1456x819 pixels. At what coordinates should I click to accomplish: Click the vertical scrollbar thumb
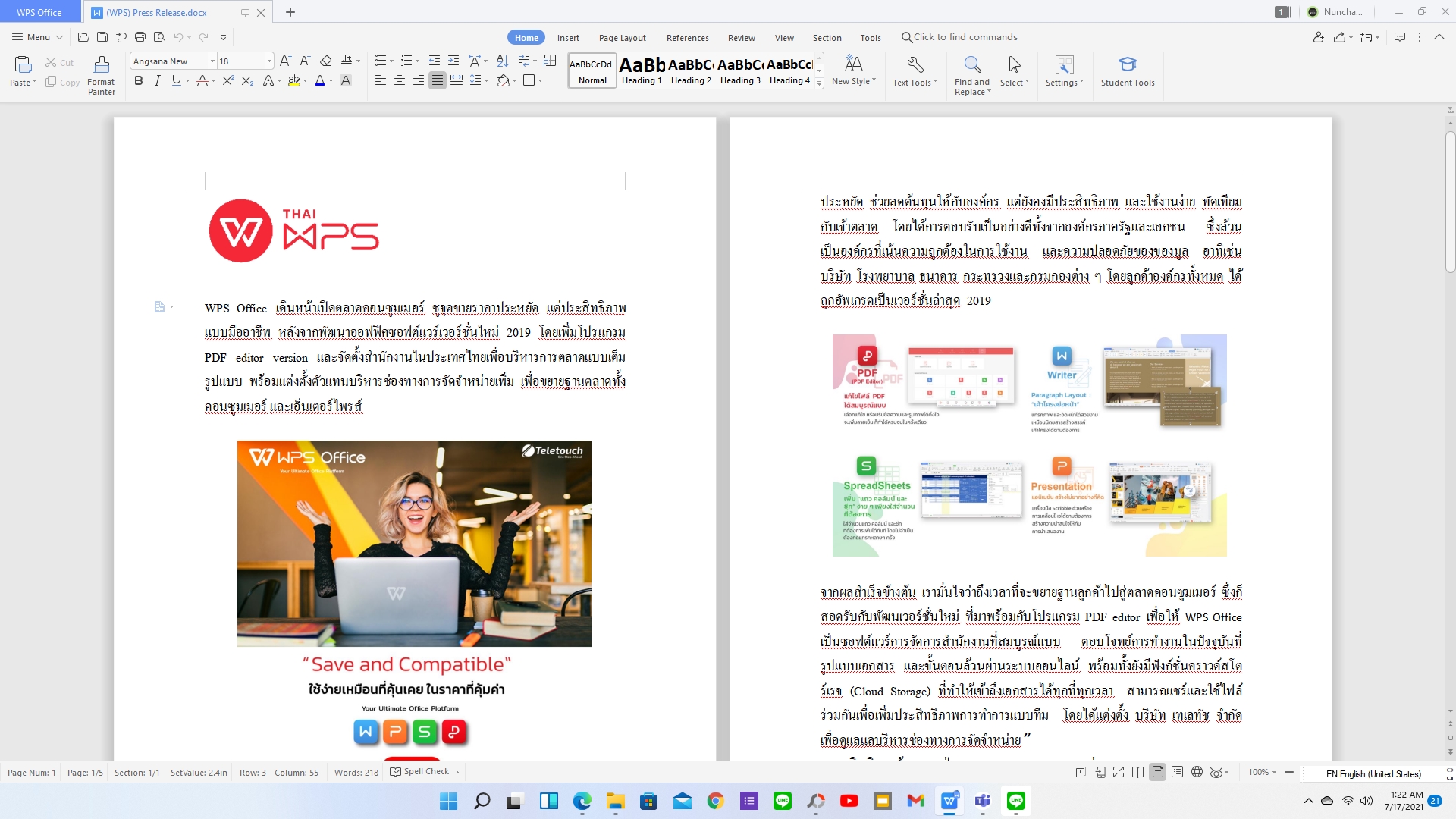point(1450,201)
